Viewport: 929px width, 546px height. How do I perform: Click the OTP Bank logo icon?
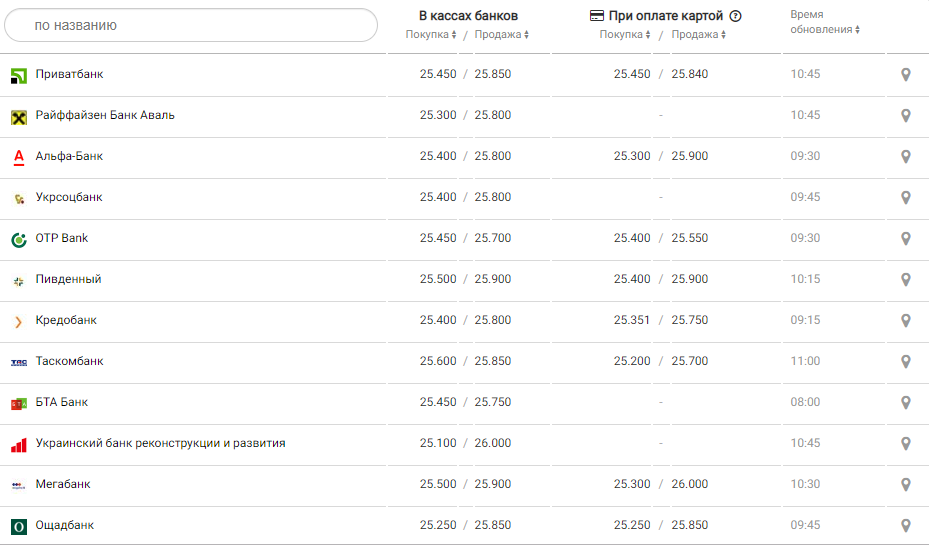click(x=18, y=239)
